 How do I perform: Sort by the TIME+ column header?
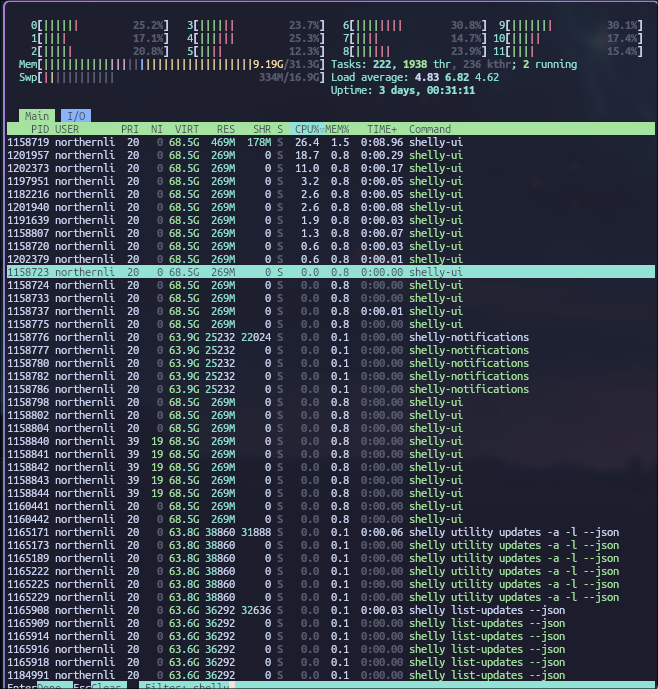382,129
